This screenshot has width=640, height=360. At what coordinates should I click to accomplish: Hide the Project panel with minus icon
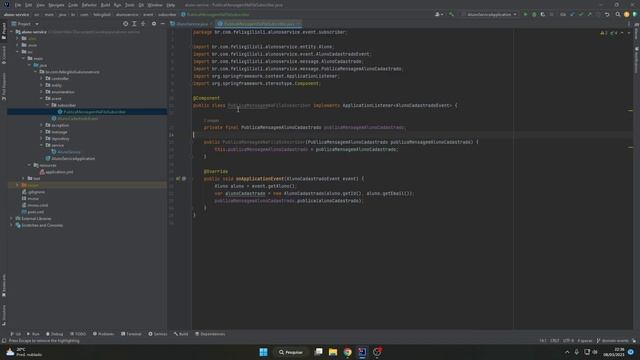point(162,24)
